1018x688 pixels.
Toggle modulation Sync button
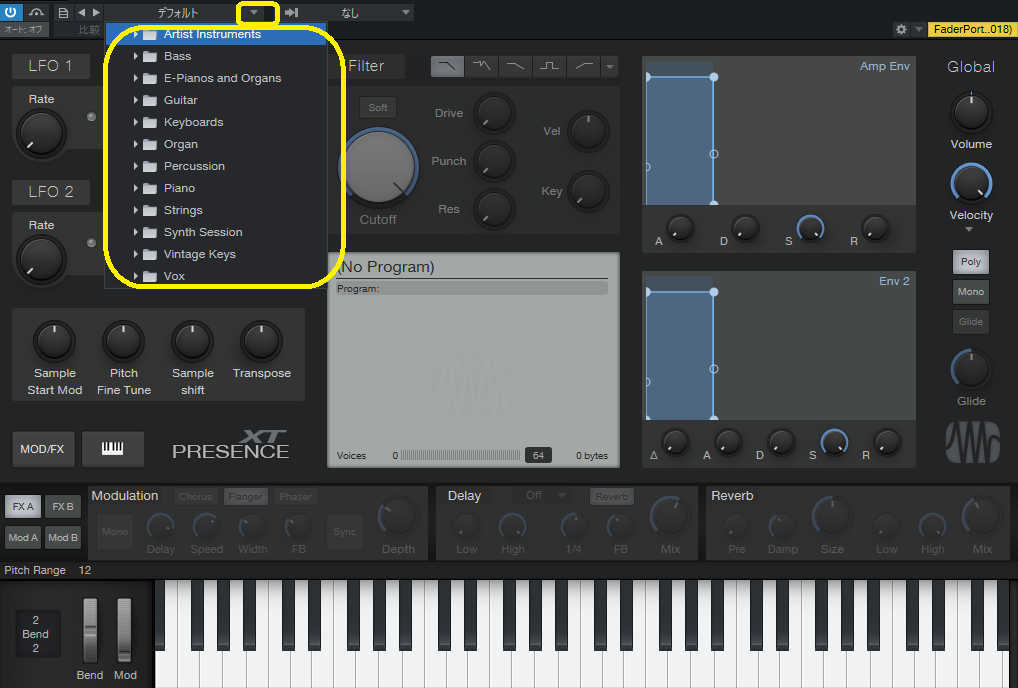click(x=345, y=532)
